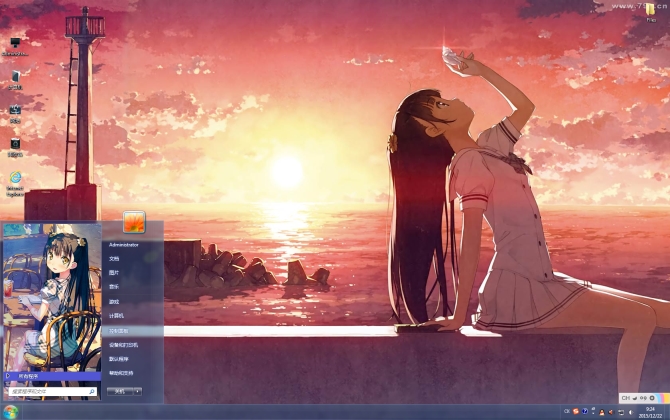Click the flower user account picture
This screenshot has width=670, height=420.
pos(134,222)
